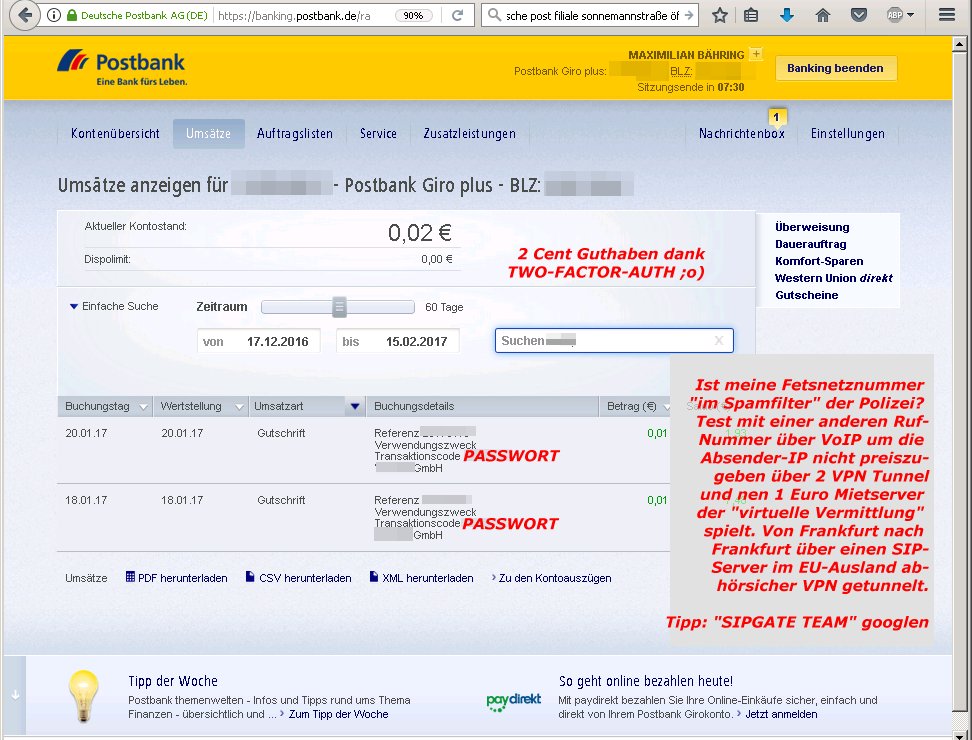Open the Adblock Plus ABP icon

pos(895,15)
